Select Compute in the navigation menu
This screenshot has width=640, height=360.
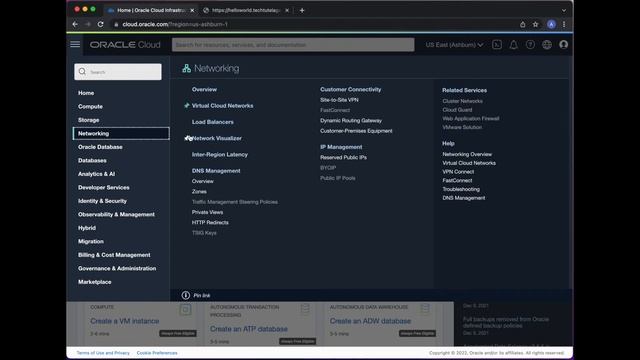(x=90, y=107)
